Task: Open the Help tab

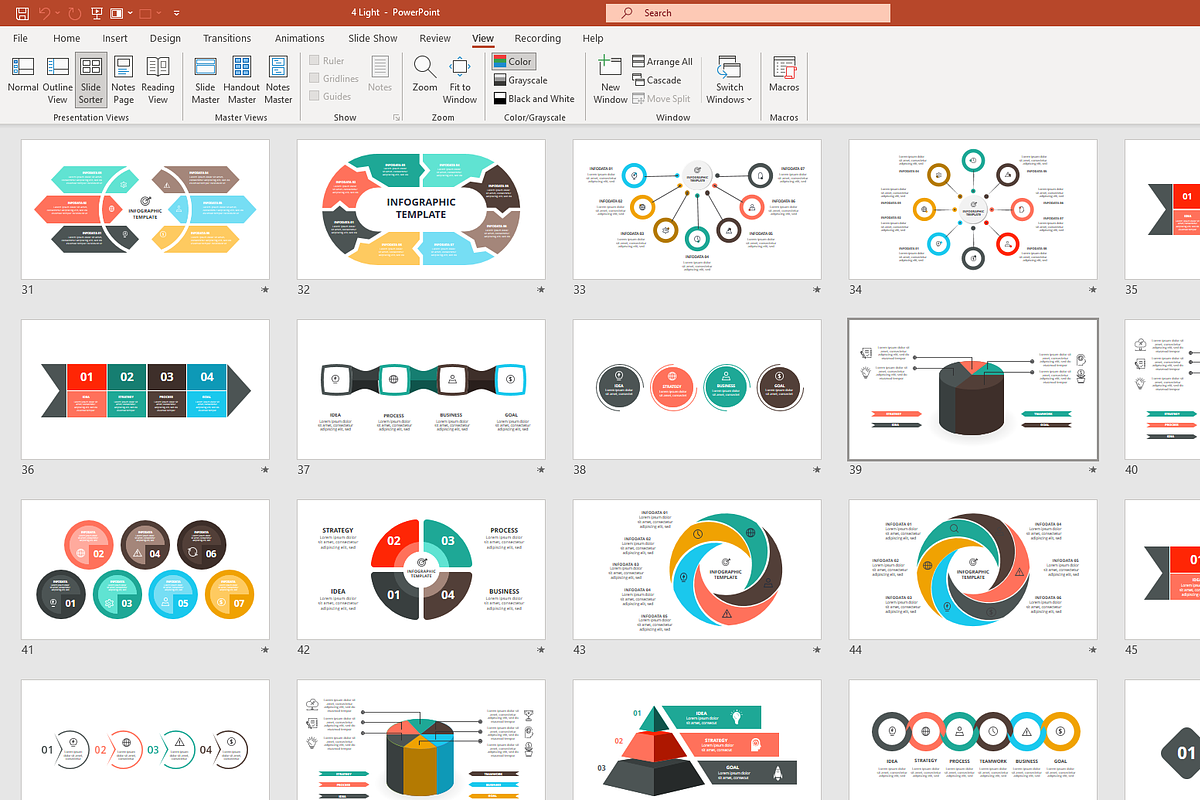Action: coord(593,38)
